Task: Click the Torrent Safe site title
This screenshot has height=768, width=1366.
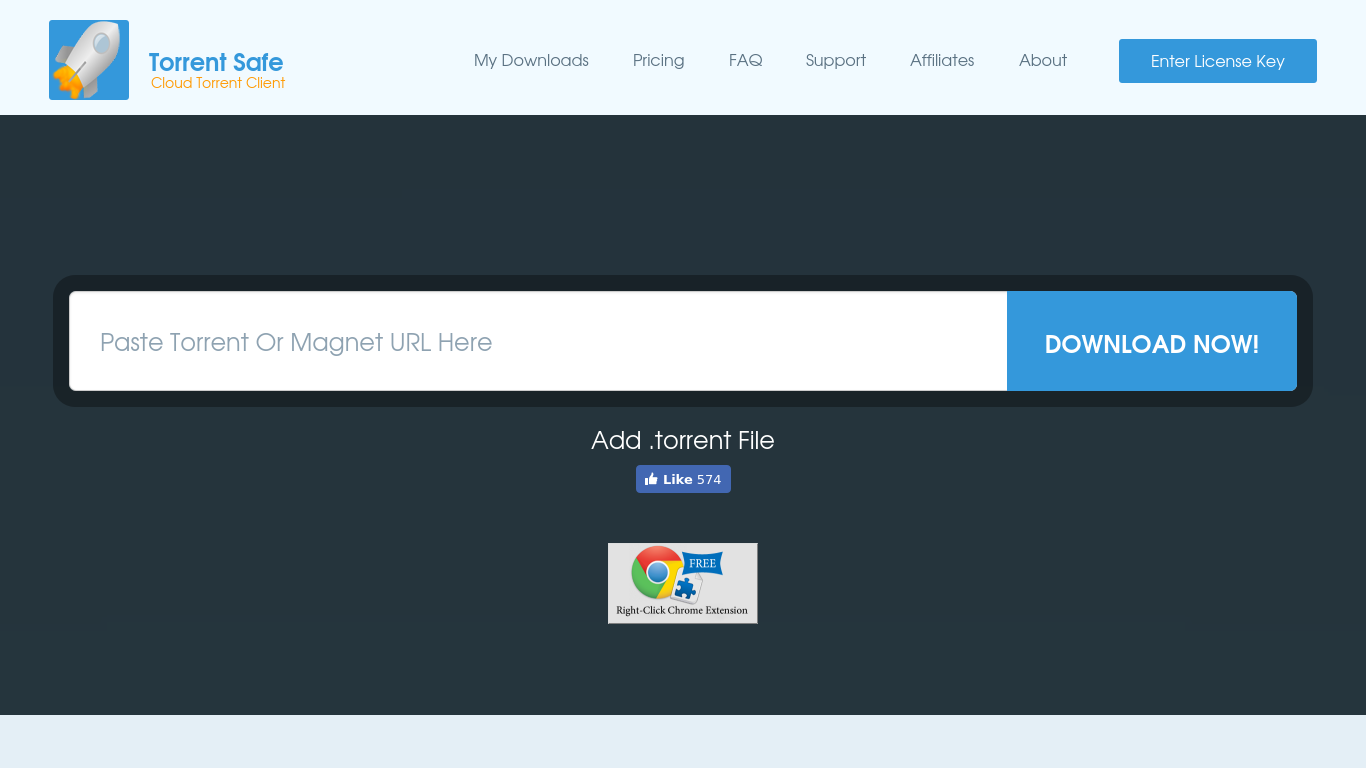Action: tap(216, 62)
